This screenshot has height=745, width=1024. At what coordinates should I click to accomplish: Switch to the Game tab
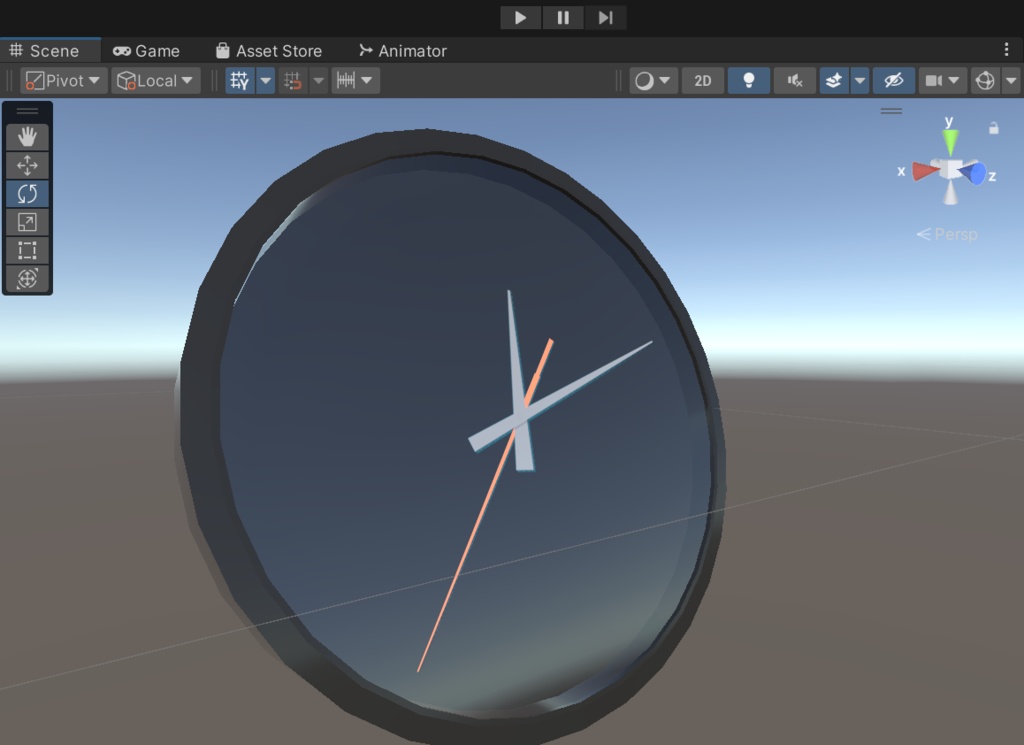click(x=148, y=50)
